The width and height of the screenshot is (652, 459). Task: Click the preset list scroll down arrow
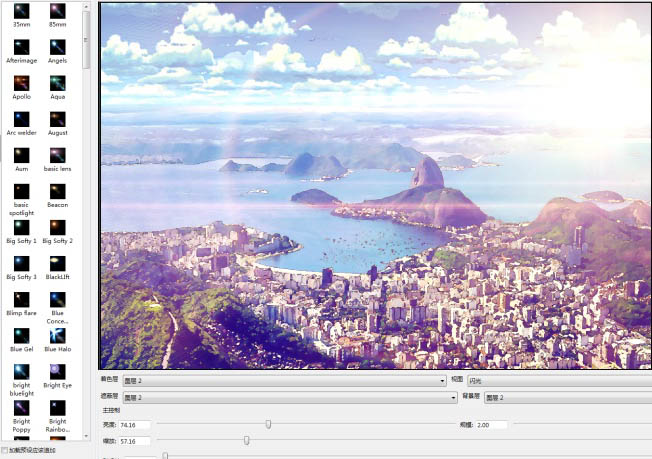point(86,436)
